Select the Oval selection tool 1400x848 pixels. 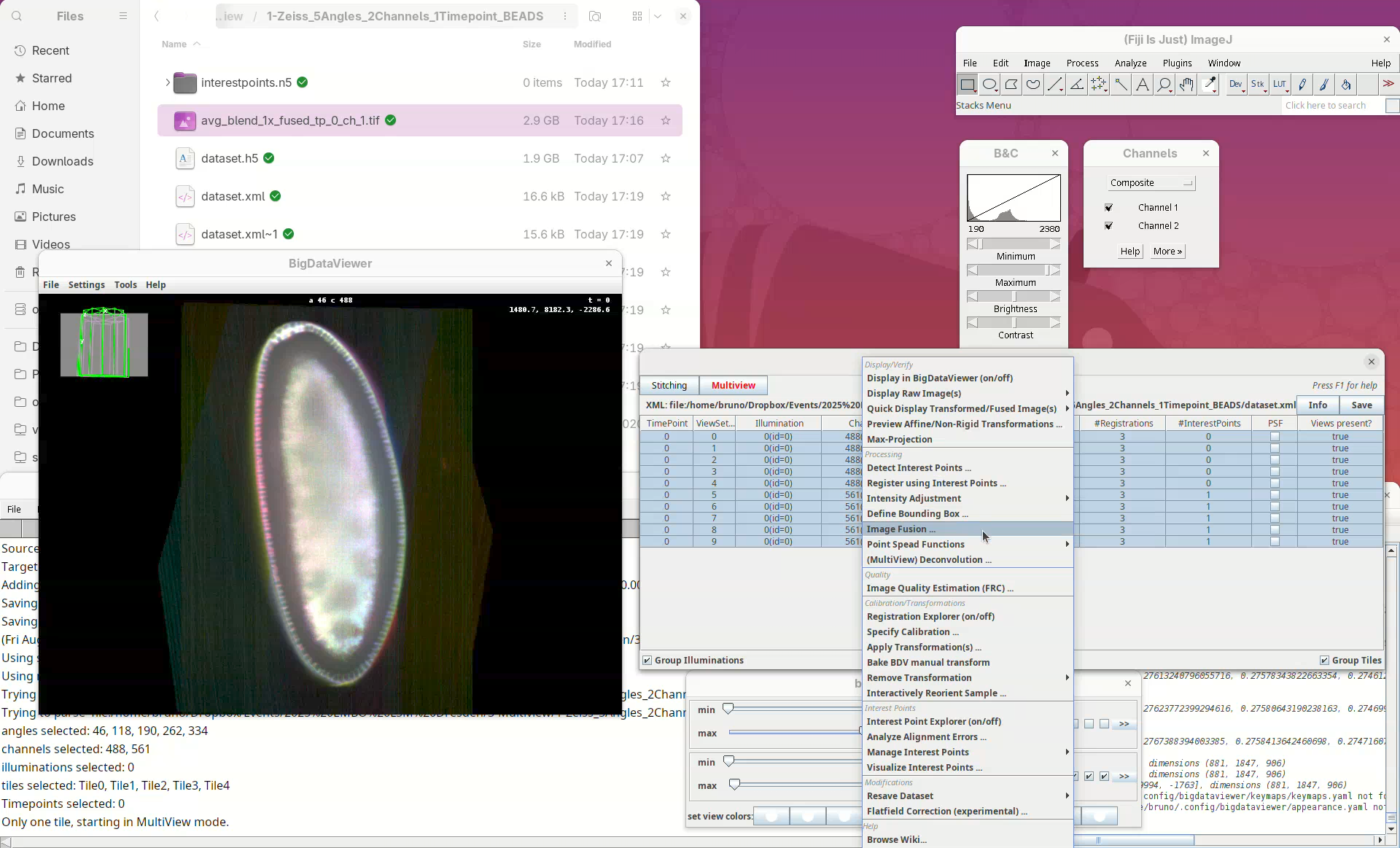point(989,85)
